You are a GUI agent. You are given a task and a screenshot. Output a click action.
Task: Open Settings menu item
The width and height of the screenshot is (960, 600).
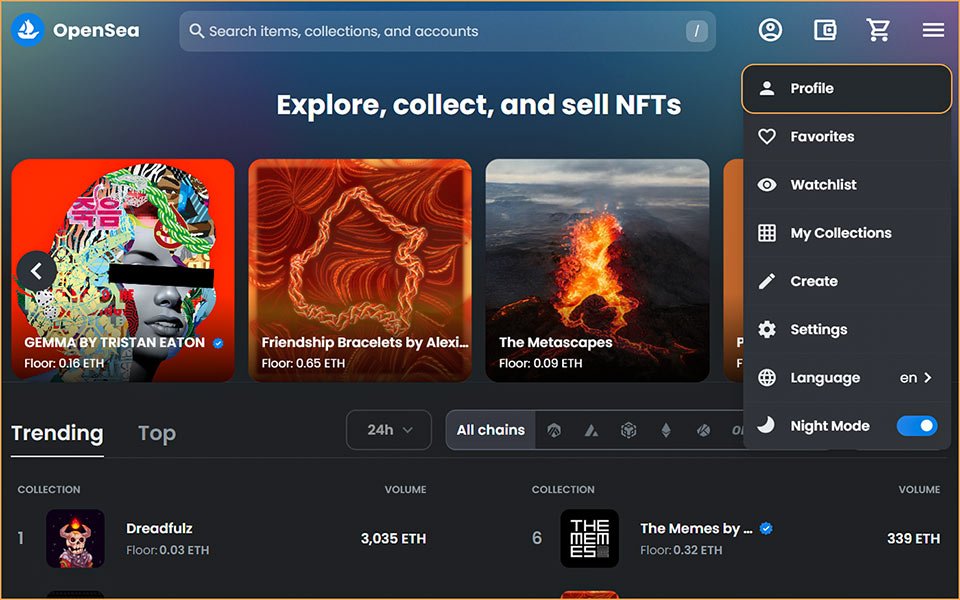coord(847,329)
